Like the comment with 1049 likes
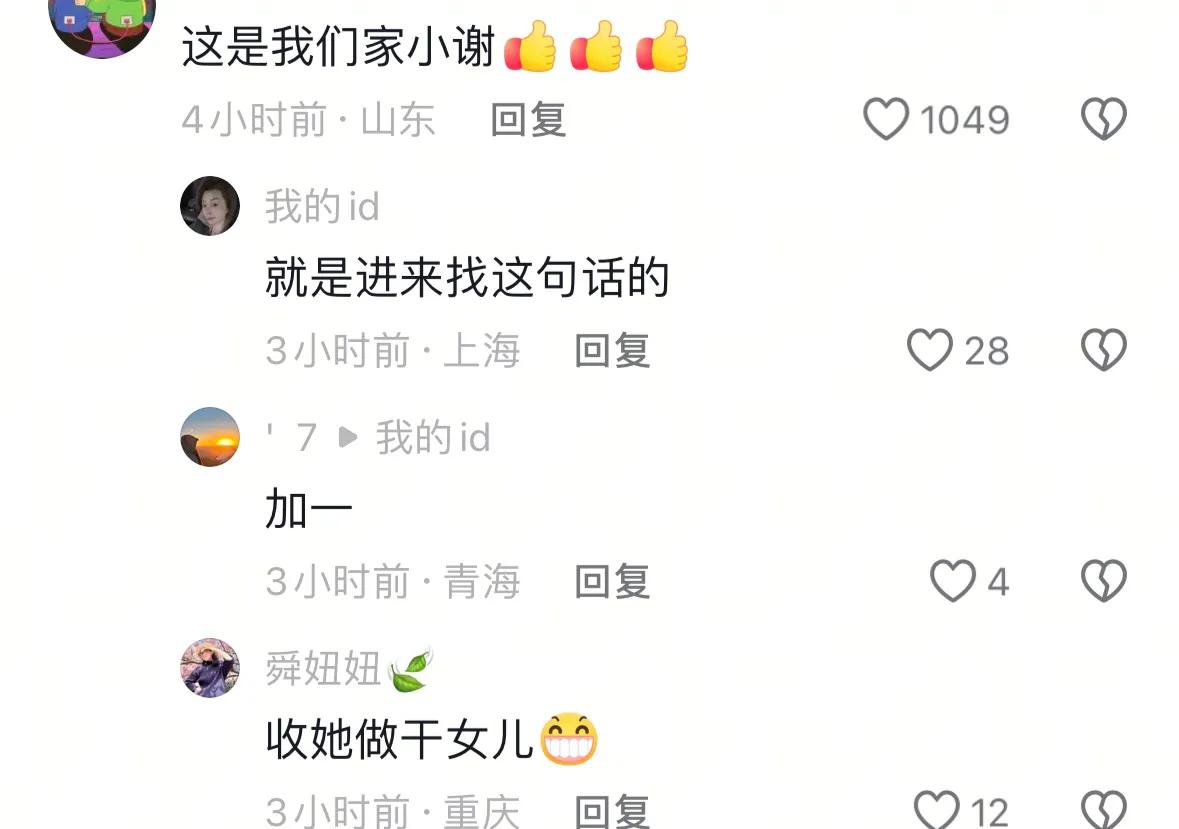The width and height of the screenshot is (1179, 829). (886, 119)
